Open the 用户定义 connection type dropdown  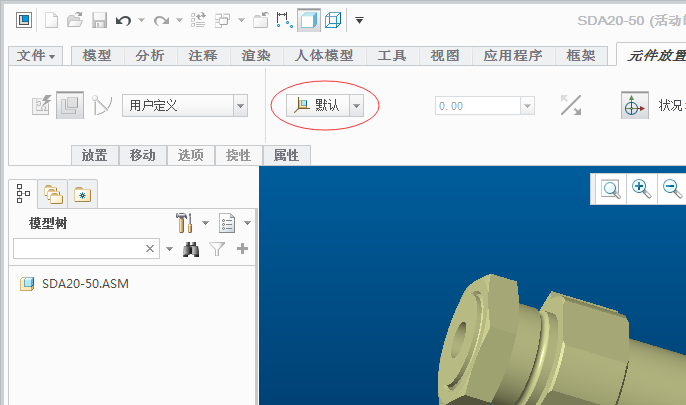click(185, 105)
